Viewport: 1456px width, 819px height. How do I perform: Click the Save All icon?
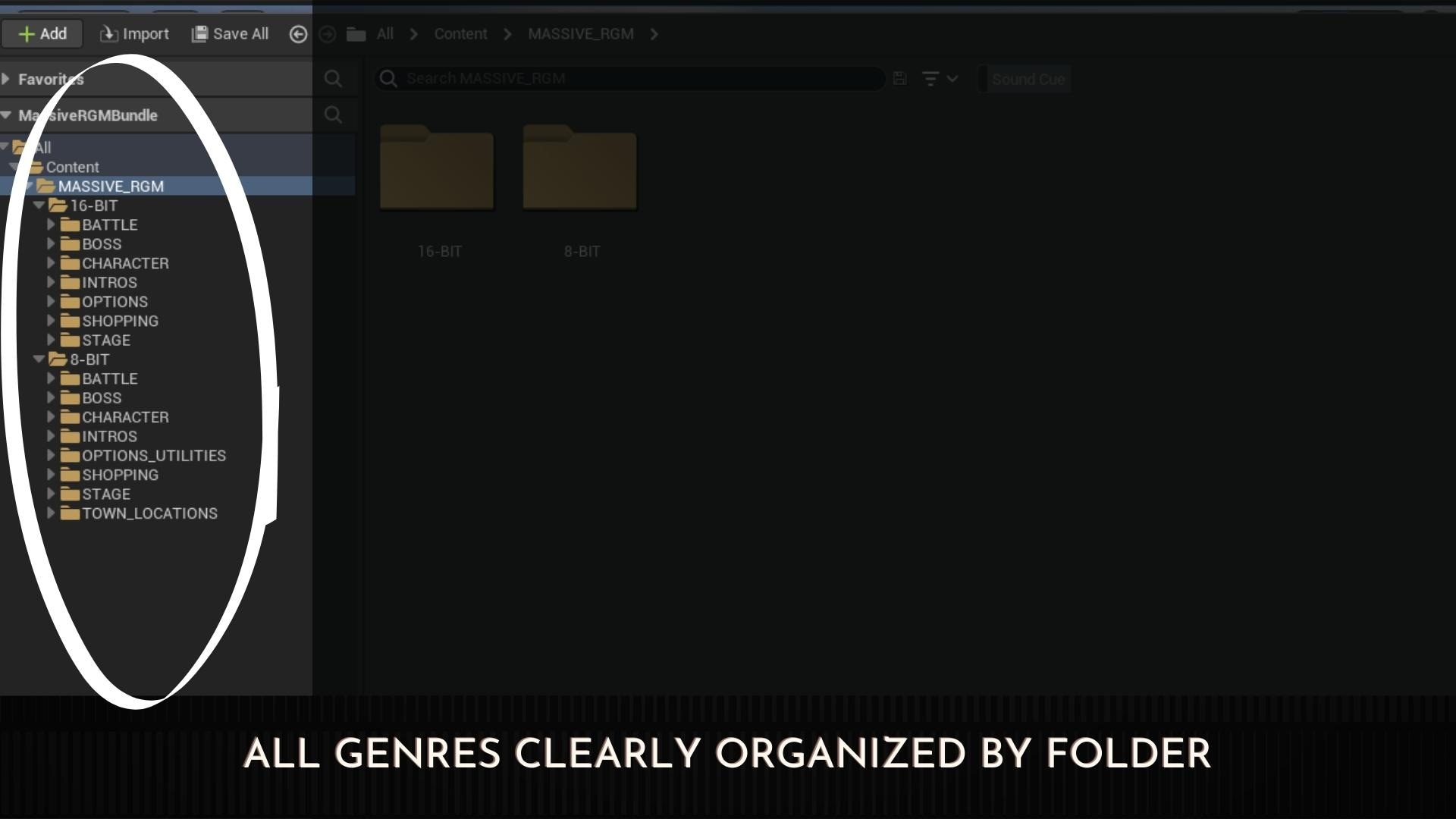tap(199, 34)
